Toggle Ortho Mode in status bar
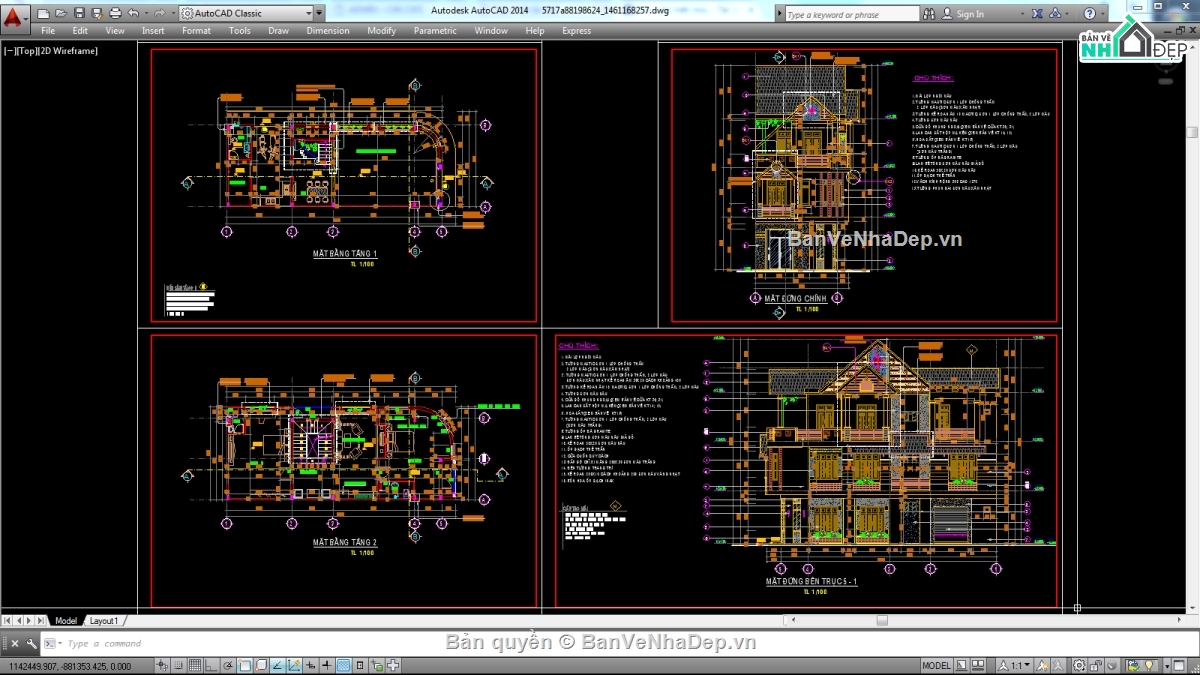 click(212, 666)
